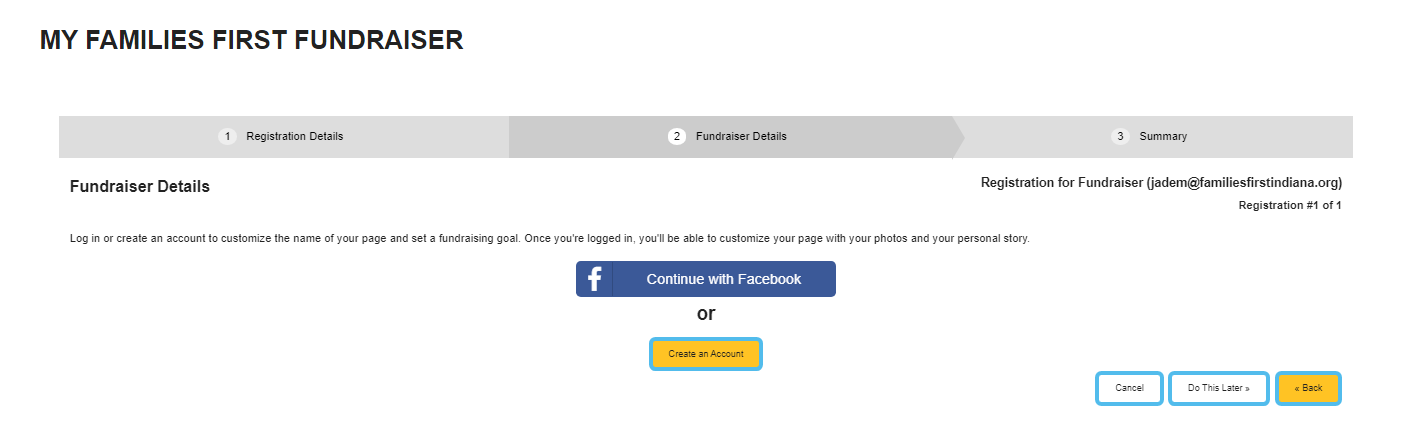Viewport: 1410px width, 446px height.
Task: Click the bold Fundraiser Details section heading
Action: pos(140,187)
